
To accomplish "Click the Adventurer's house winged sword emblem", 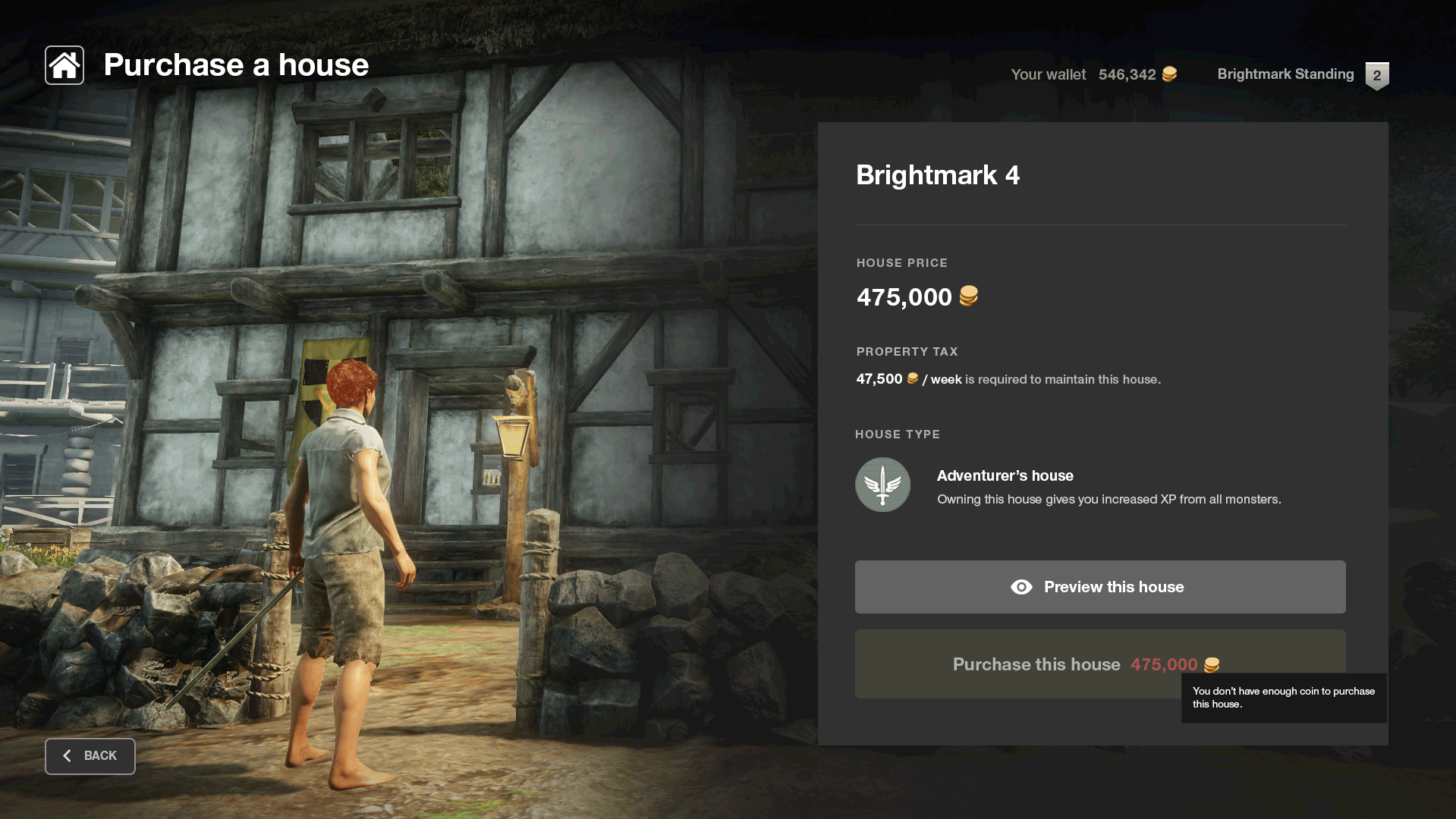I will 882,485.
